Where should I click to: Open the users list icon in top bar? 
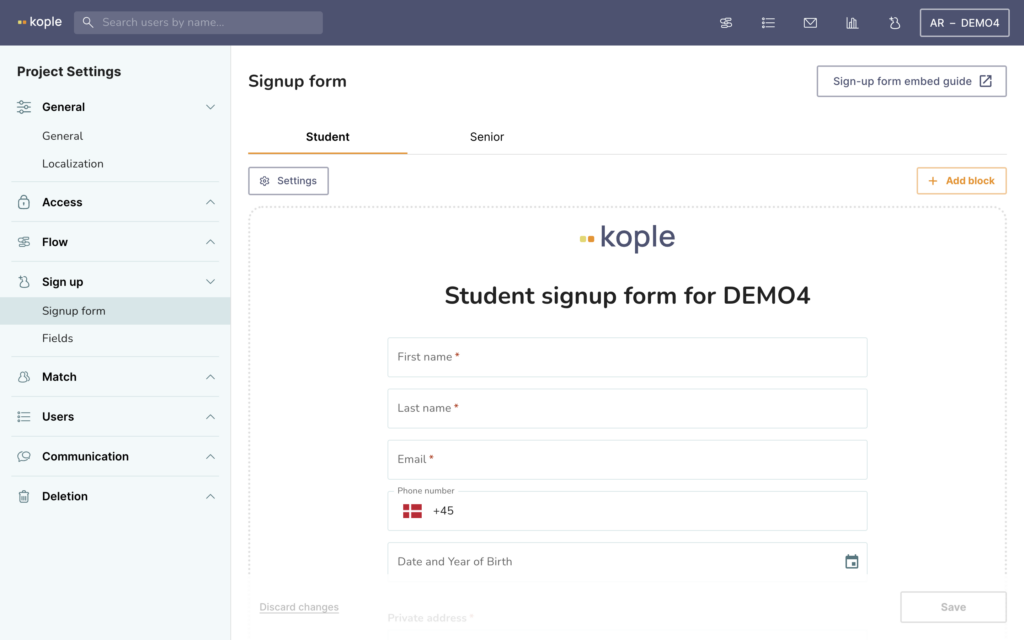(768, 23)
